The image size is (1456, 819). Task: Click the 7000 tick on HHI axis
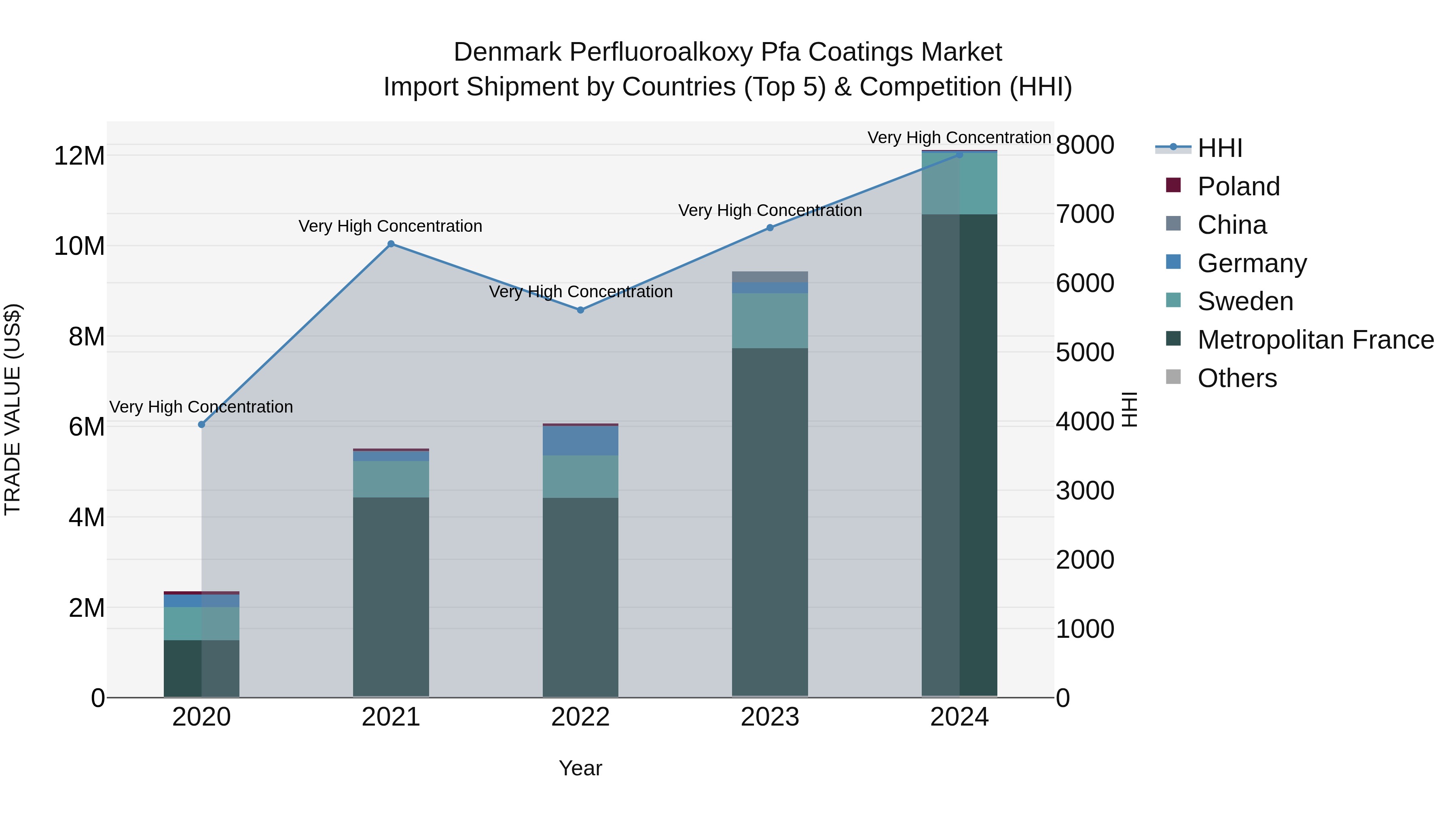click(1085, 214)
